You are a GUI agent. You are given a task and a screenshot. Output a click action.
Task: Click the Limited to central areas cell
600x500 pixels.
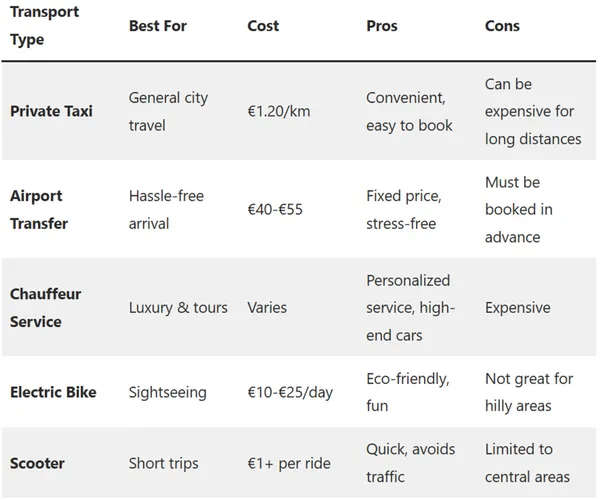coord(527,463)
